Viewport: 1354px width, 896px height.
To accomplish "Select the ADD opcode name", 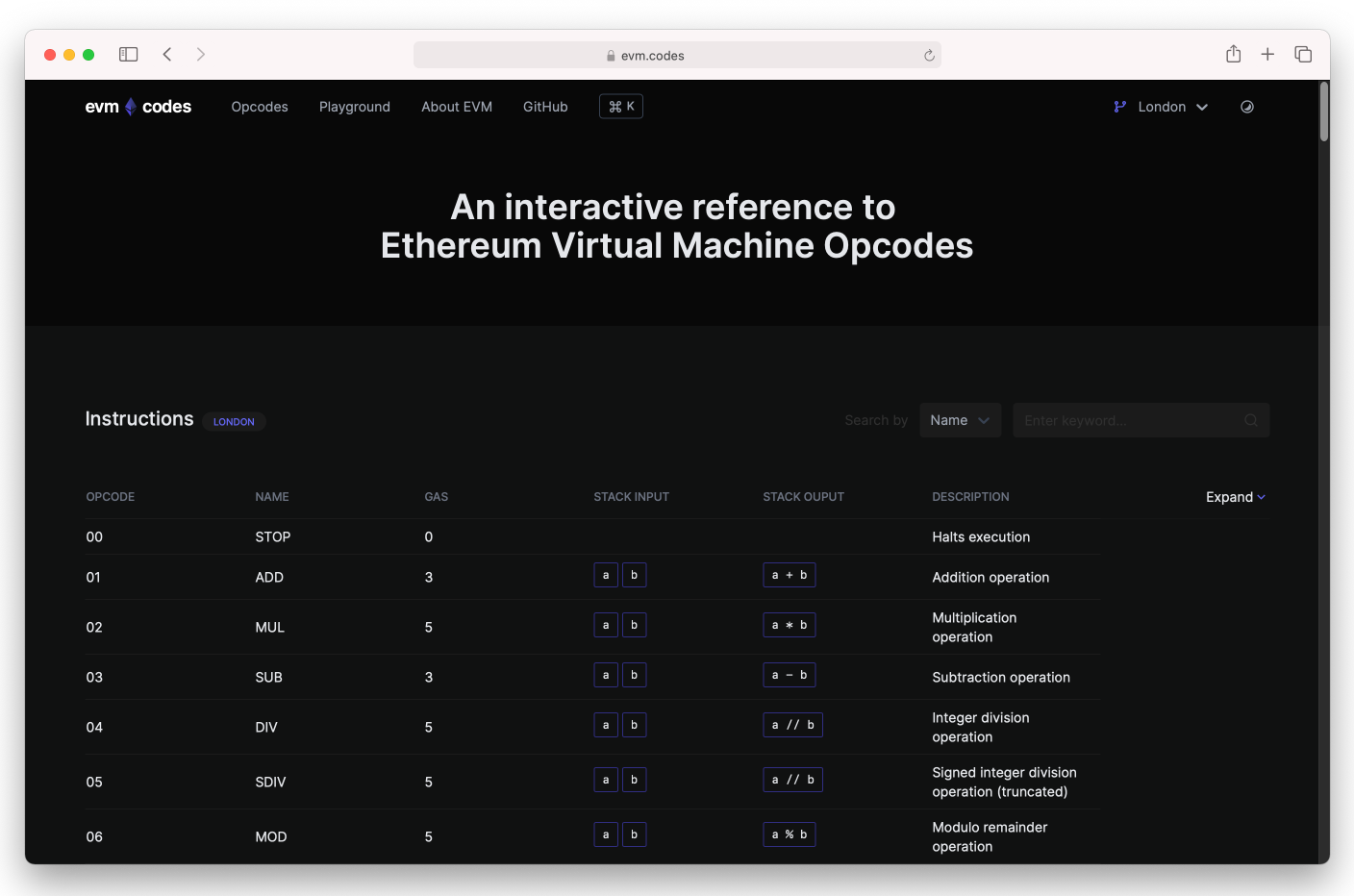I will 269,577.
